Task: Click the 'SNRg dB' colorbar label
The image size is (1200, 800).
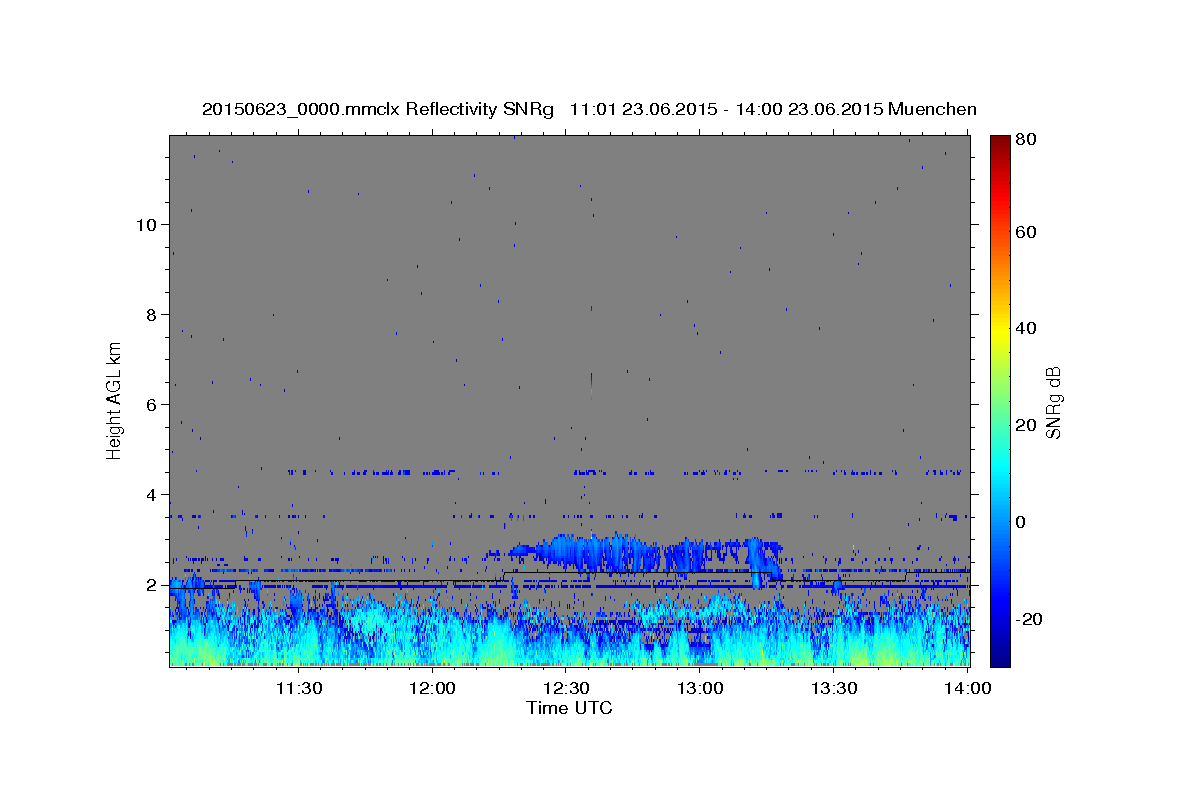Action: (1053, 402)
